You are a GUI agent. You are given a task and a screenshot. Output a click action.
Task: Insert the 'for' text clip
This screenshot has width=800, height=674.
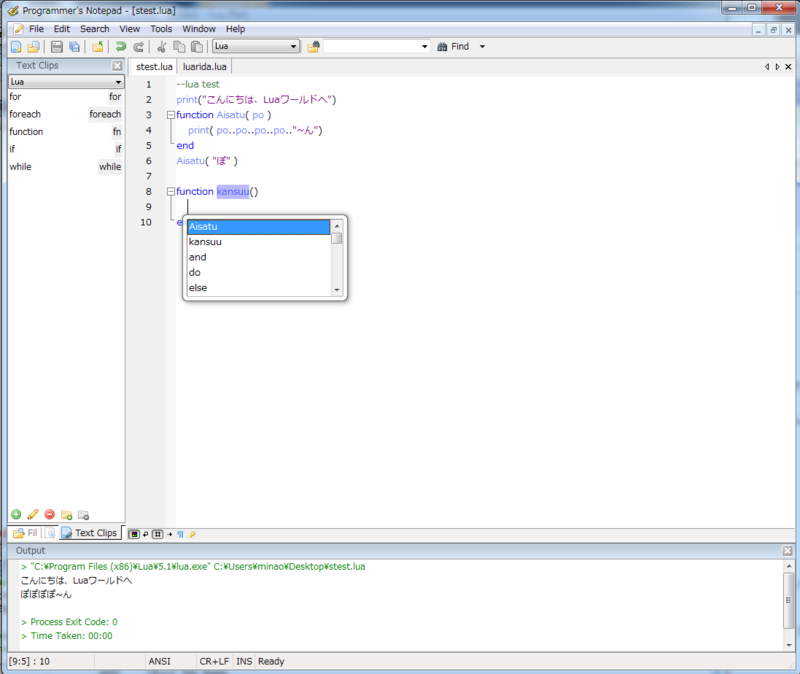[65, 96]
